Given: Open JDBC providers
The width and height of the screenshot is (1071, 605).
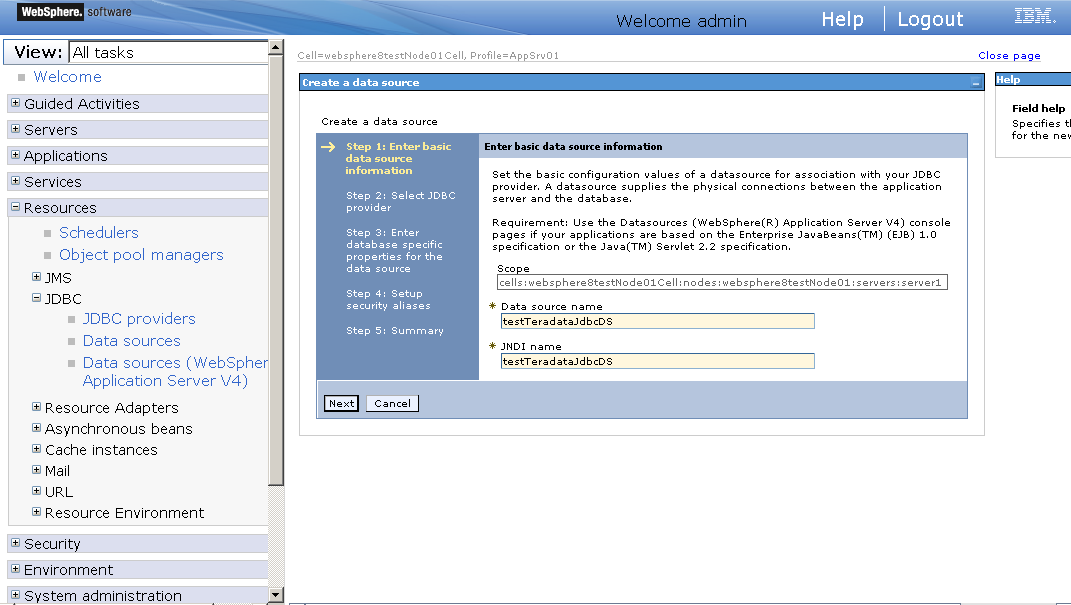Looking at the screenshot, I should pyautogui.click(x=139, y=318).
